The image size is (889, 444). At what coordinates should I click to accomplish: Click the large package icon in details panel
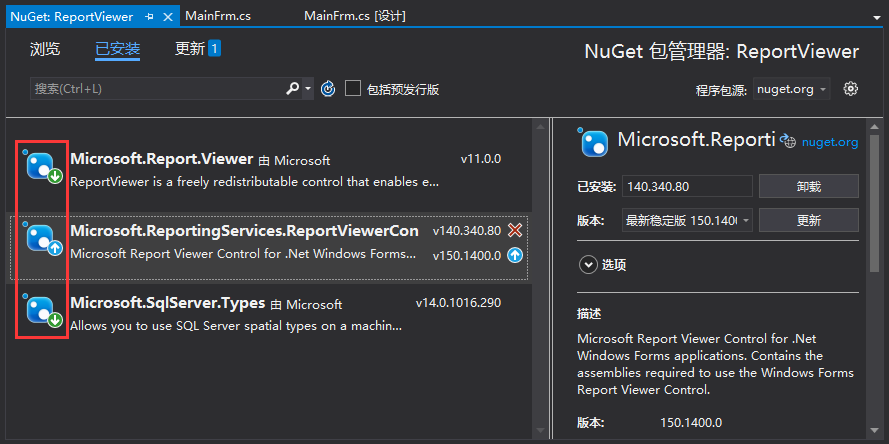pos(593,142)
